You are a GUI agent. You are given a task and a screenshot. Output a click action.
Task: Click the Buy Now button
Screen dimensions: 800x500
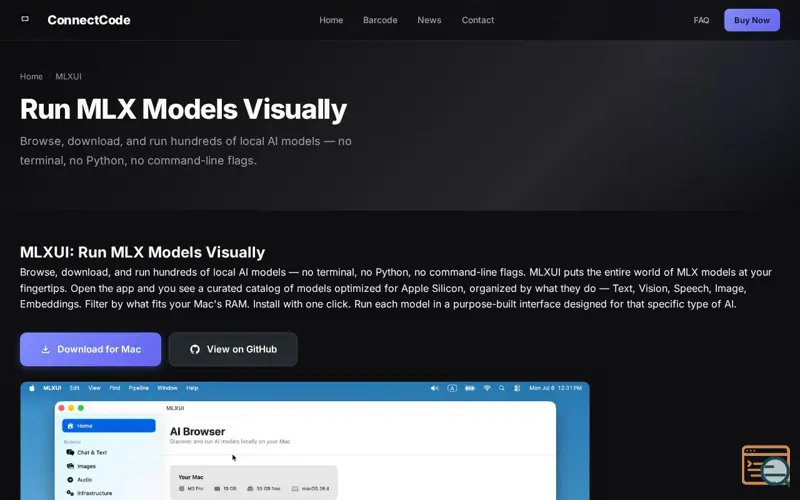[x=752, y=20]
